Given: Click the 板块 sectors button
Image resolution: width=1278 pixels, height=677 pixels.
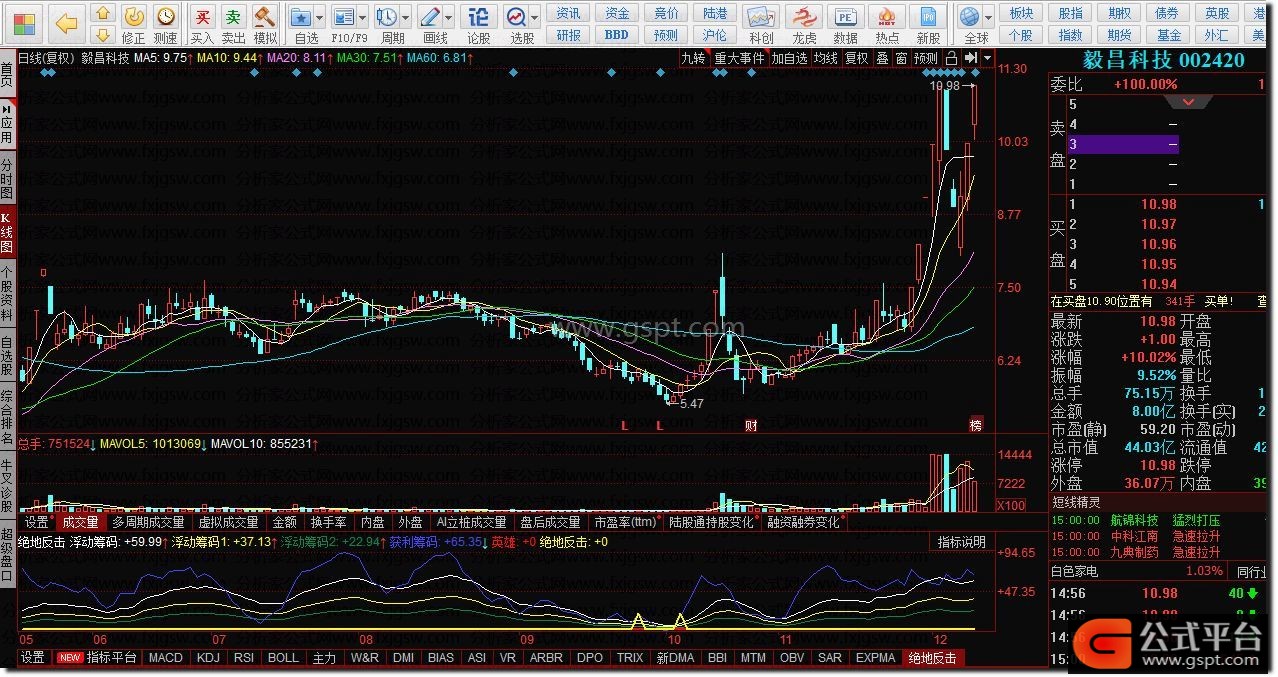Looking at the screenshot, I should tap(1021, 13).
